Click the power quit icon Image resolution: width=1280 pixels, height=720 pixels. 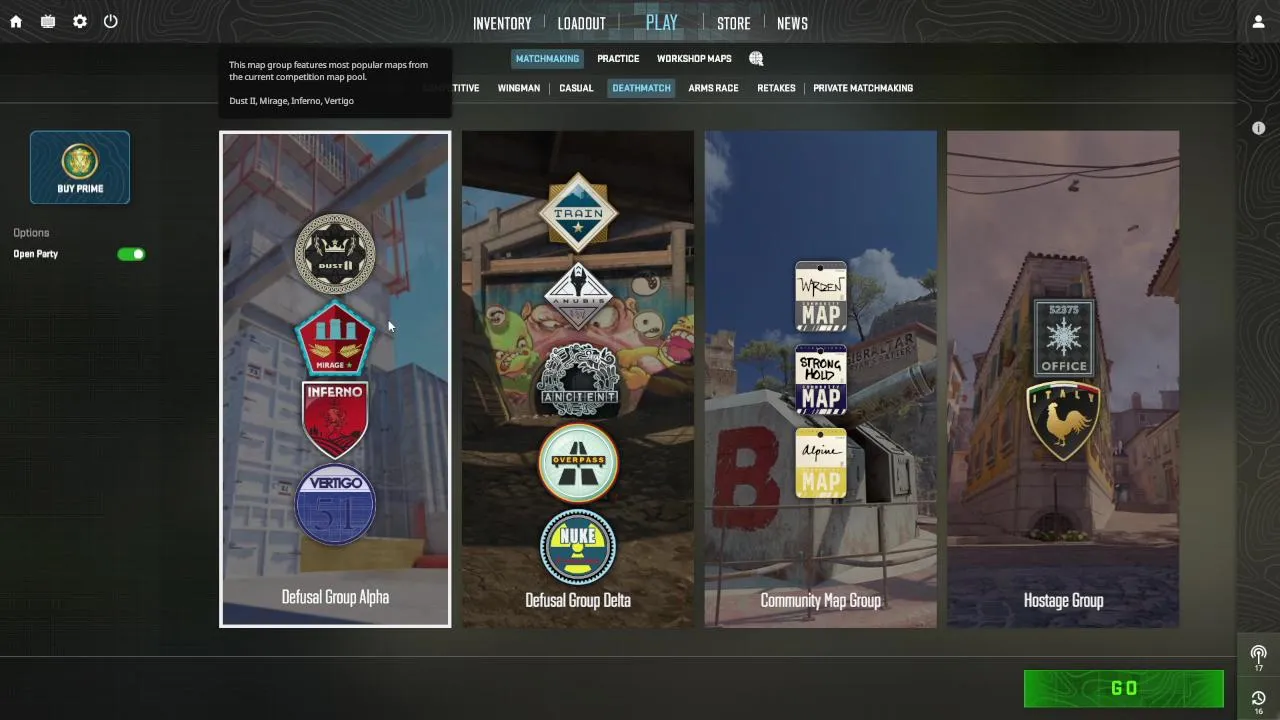click(111, 21)
